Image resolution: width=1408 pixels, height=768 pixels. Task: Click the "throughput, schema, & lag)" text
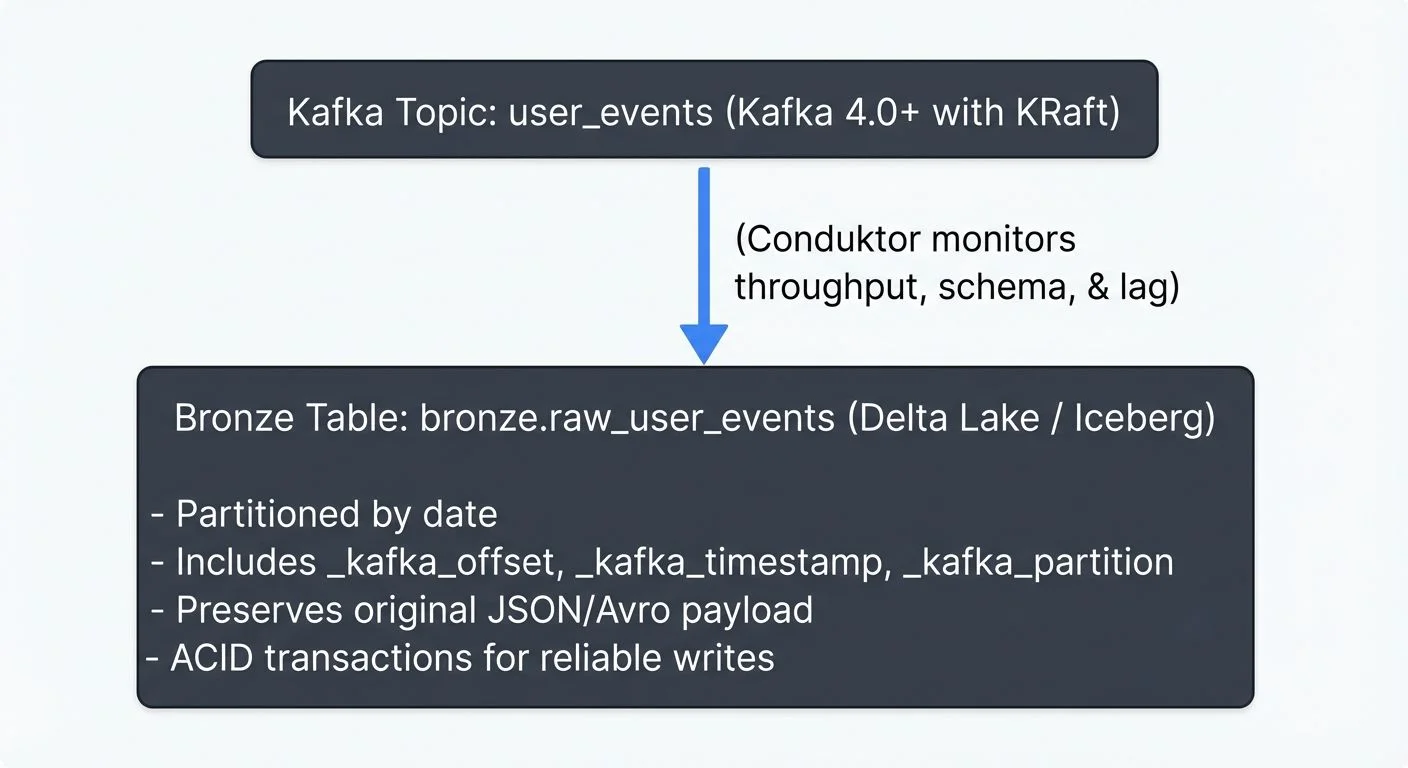coord(957,287)
